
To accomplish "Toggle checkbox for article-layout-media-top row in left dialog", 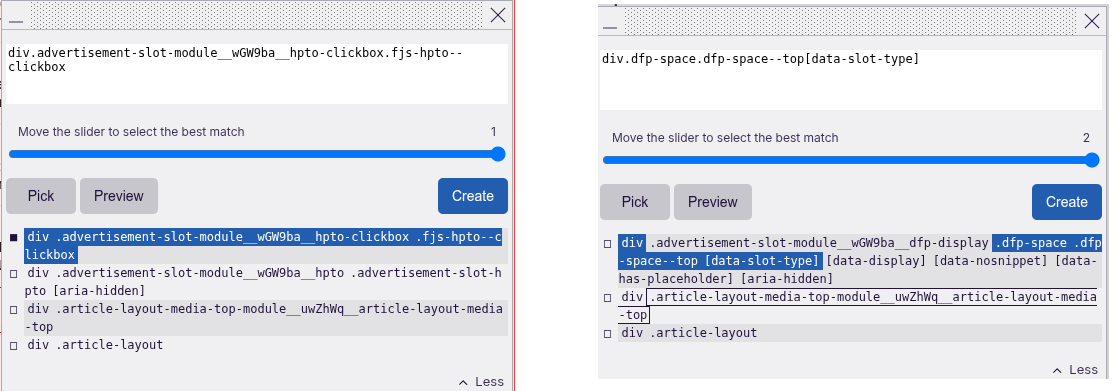I will (14, 310).
